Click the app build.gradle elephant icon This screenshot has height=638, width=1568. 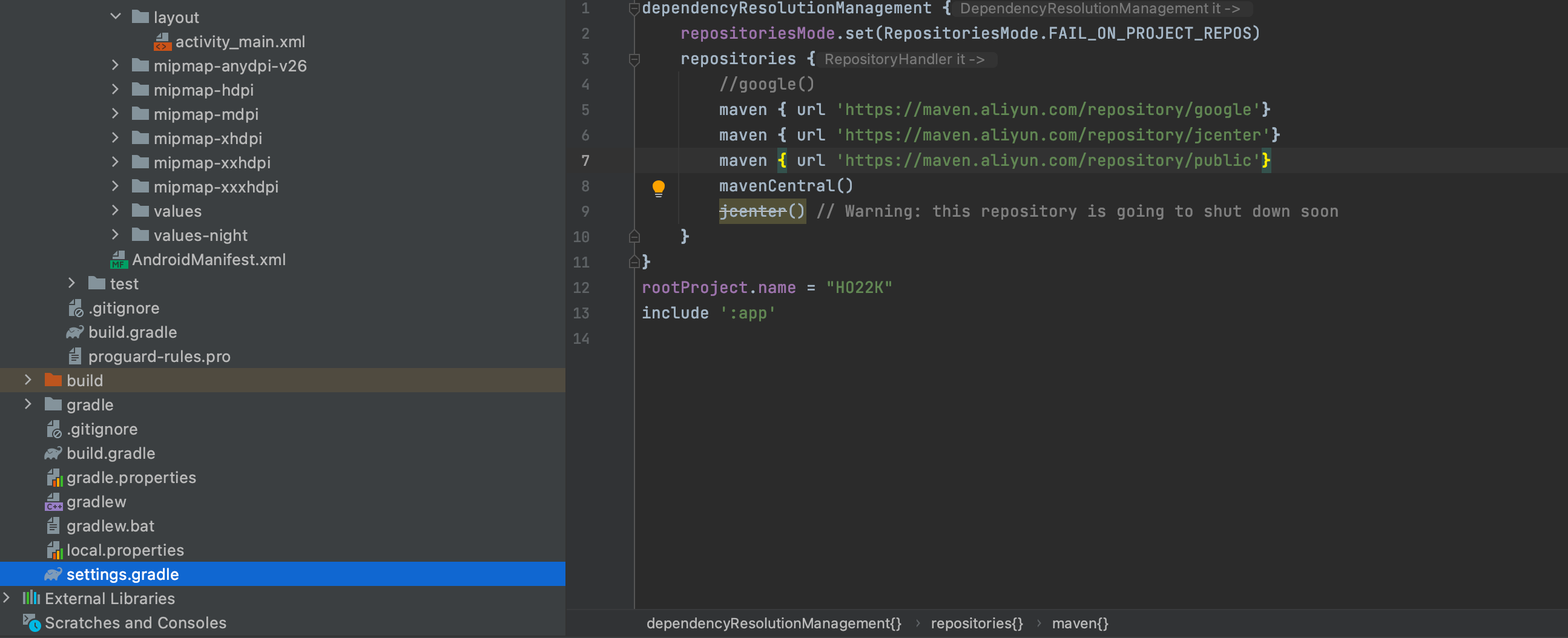pyautogui.click(x=75, y=332)
